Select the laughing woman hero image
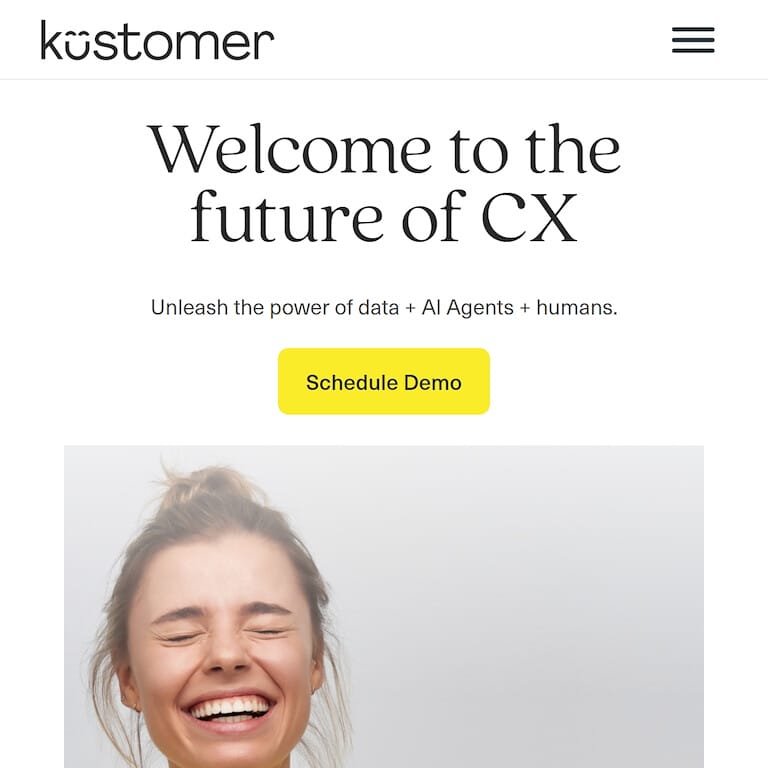Screen dimensions: 768x768 click(384, 606)
